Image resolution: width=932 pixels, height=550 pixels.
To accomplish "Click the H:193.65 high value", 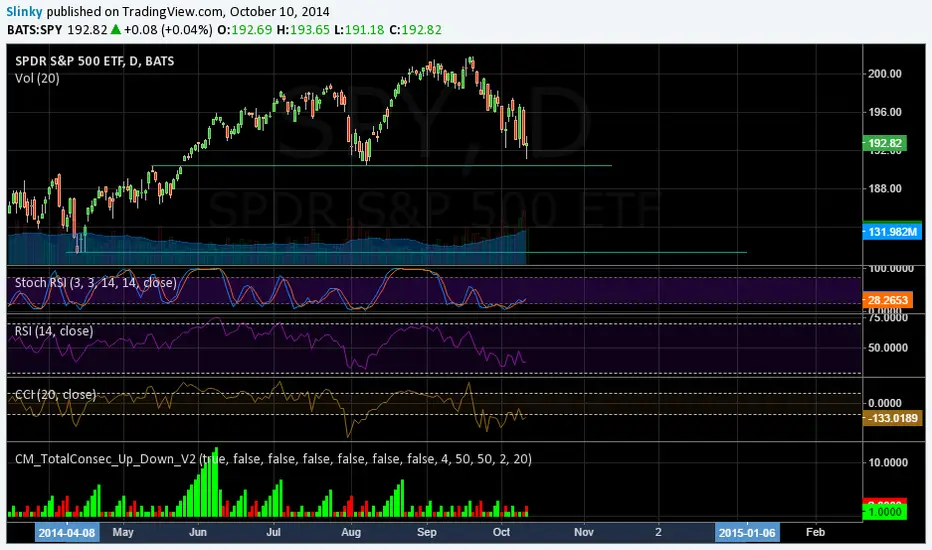I will 303,30.
